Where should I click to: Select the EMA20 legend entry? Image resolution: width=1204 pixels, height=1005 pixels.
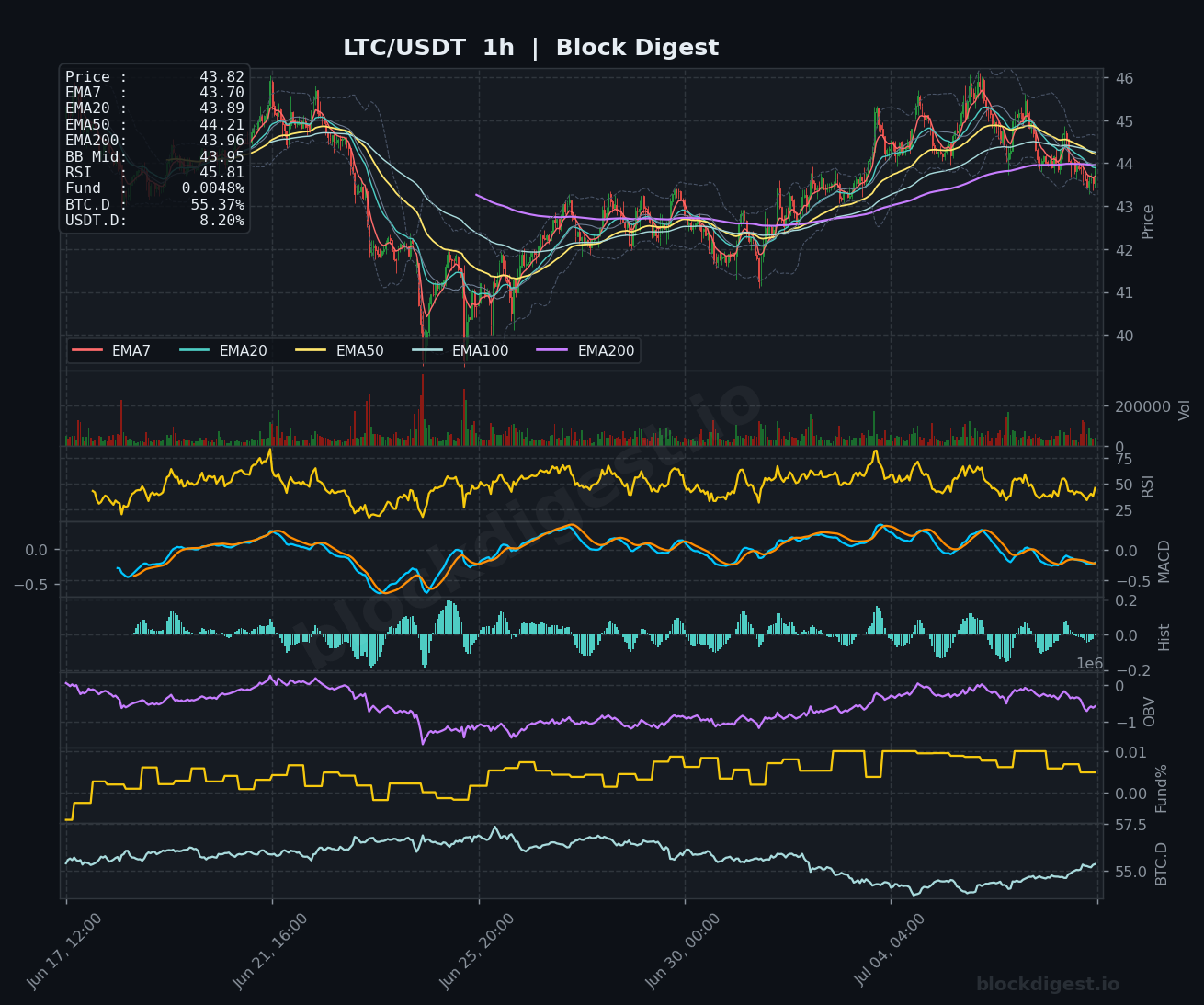point(223,351)
